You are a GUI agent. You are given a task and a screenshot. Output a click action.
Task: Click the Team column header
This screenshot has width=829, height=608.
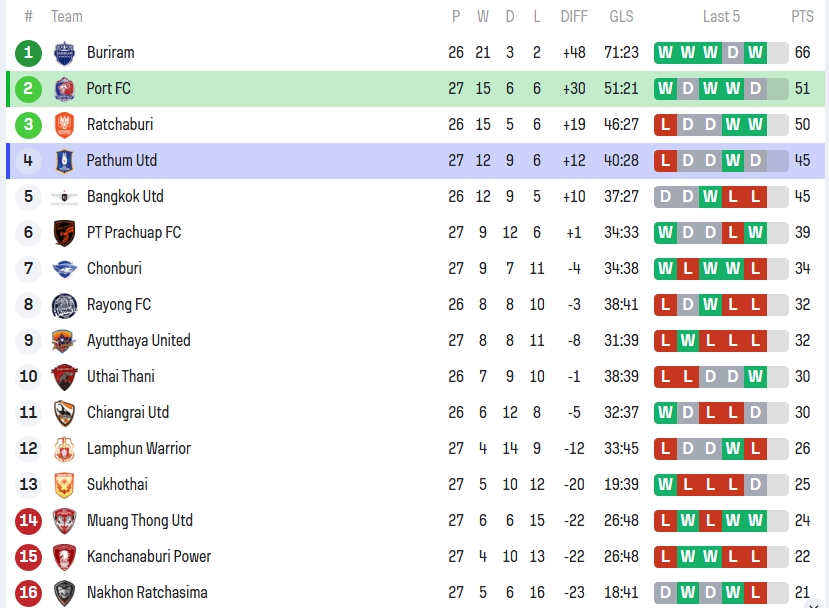click(x=67, y=16)
